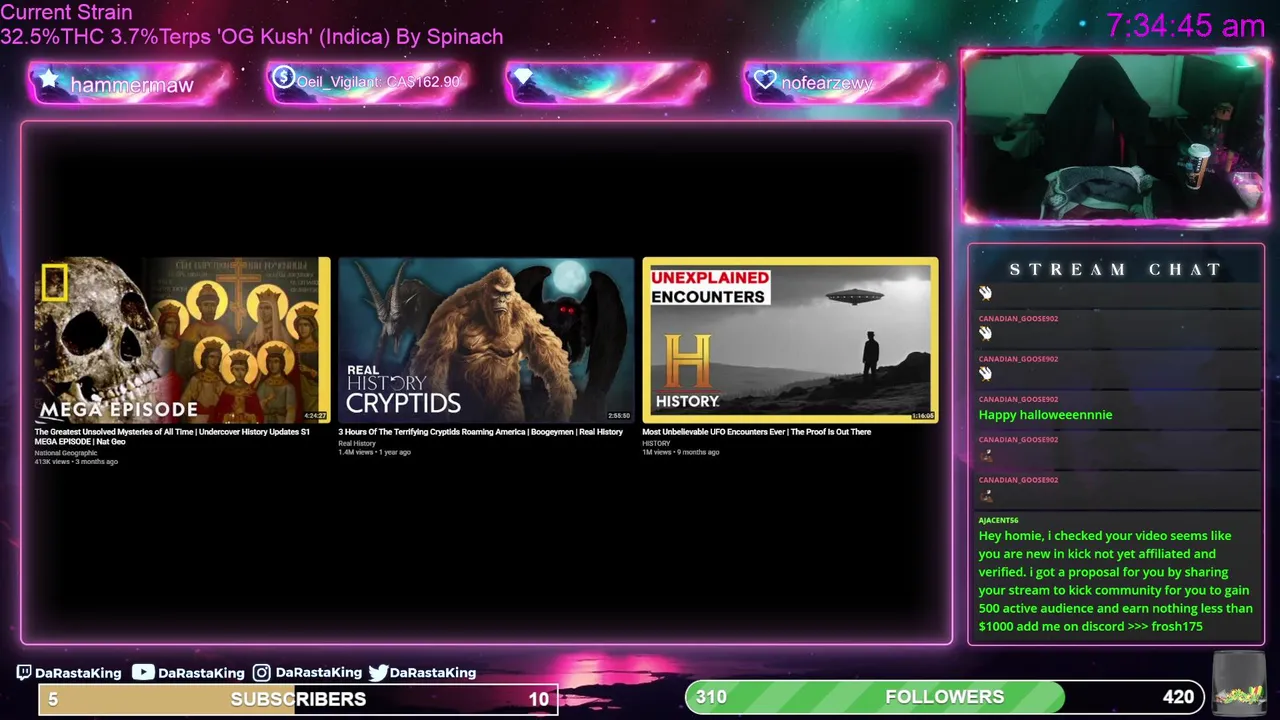Click the 4:24:27 duration badge on the skull video
The image size is (1280, 720).
coord(315,416)
